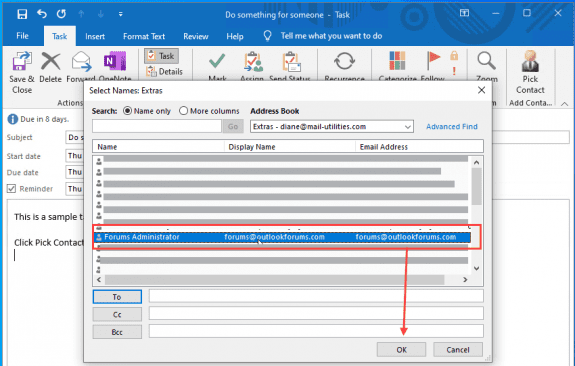Image resolution: width=575 pixels, height=366 pixels.
Task: Click the Pick Contact icon
Action: click(530, 61)
